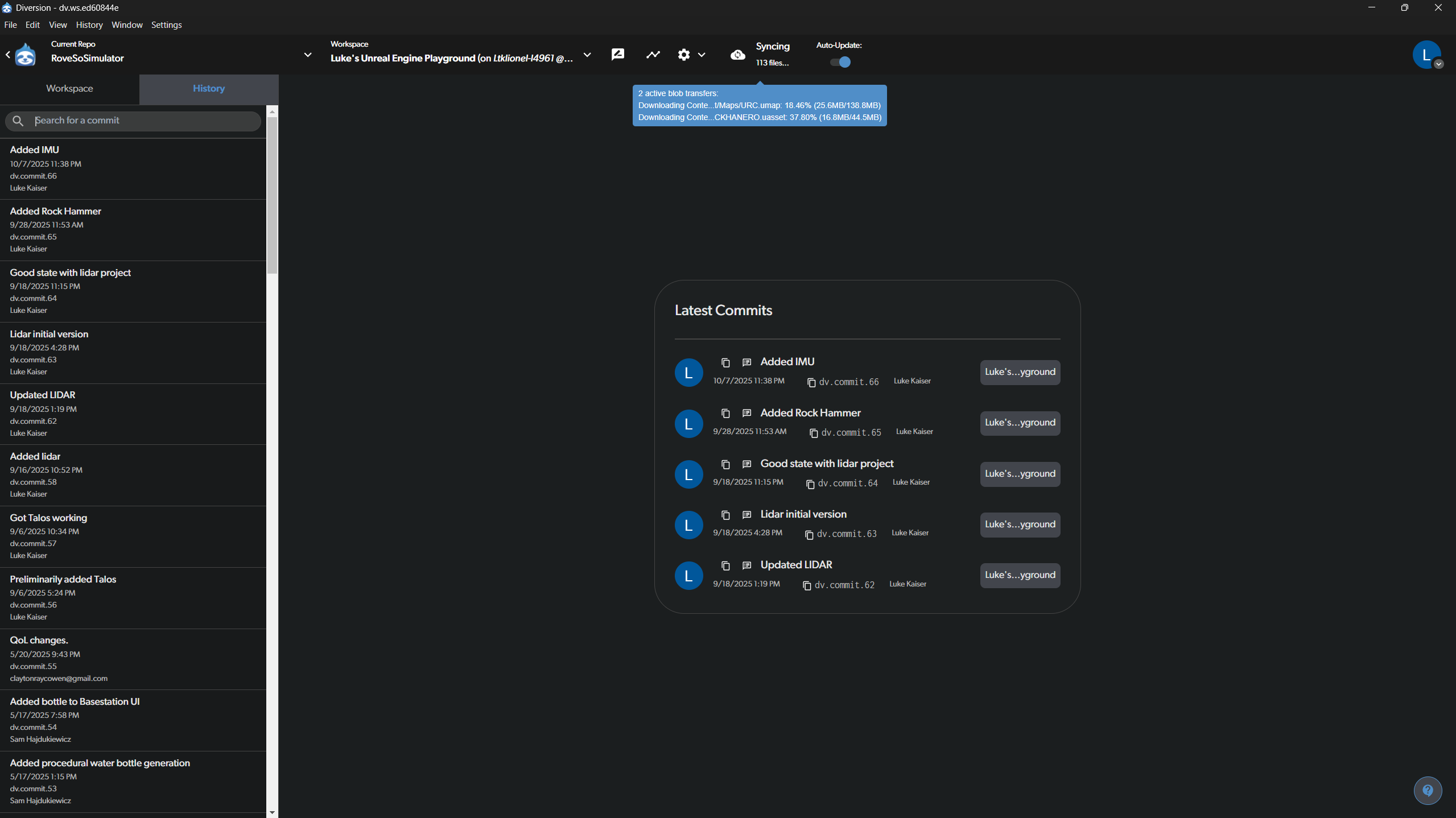Screen dimensions: 1456x818
Task: Open the Settings gear icon in toolbar
Action: click(683, 54)
